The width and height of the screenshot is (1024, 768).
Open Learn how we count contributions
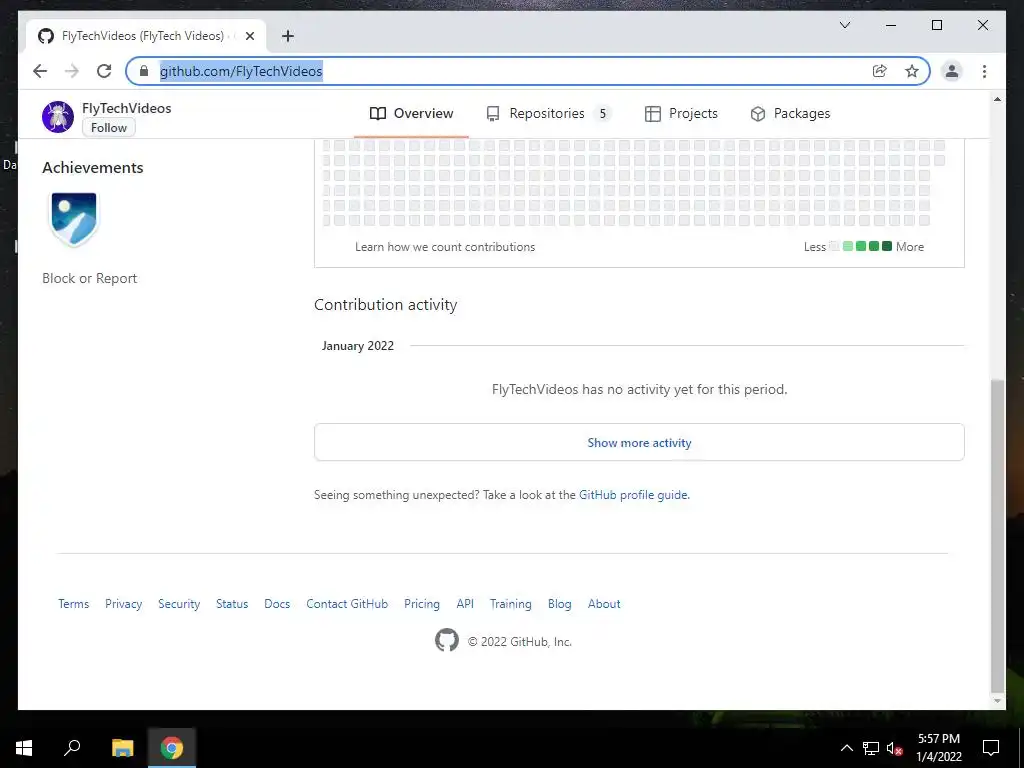(x=445, y=247)
